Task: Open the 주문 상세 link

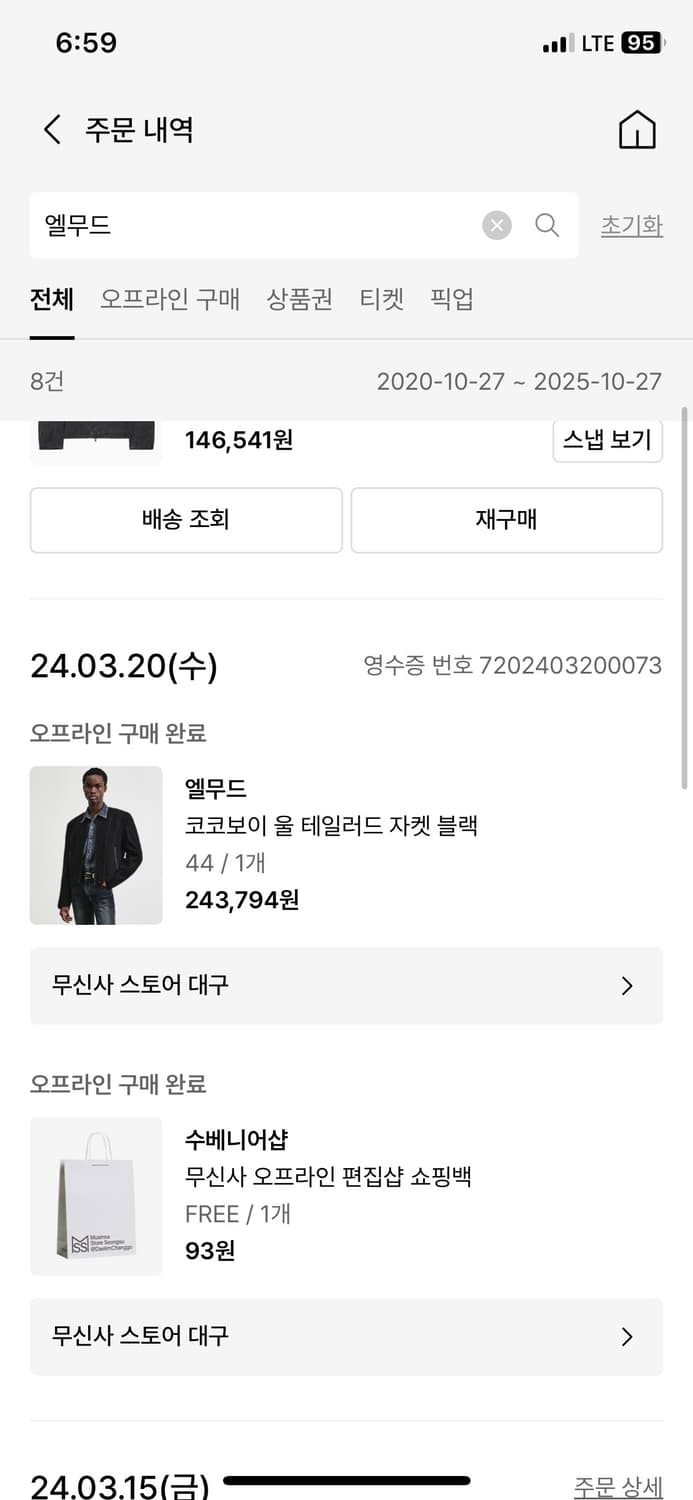Action: coord(617,1486)
